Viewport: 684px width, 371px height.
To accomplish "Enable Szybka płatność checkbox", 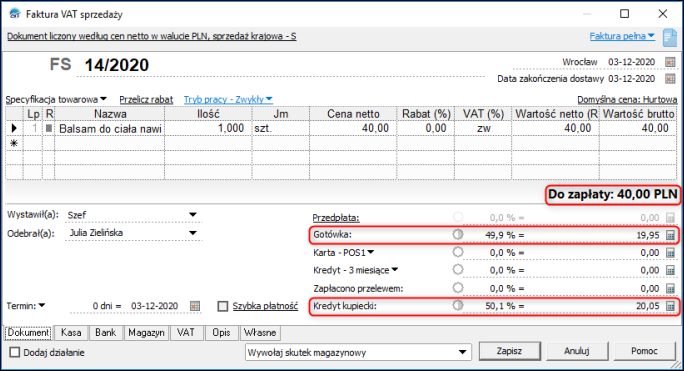I will [x=223, y=306].
